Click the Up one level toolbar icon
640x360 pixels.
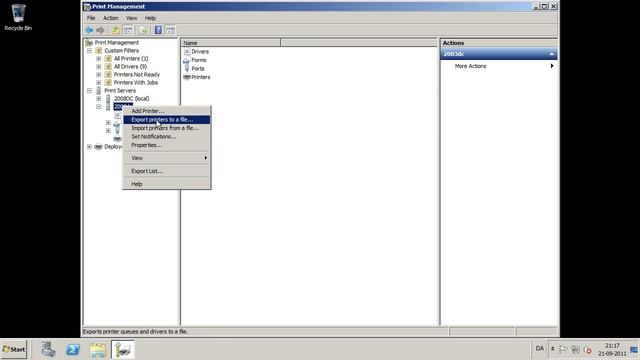[x=116, y=30]
